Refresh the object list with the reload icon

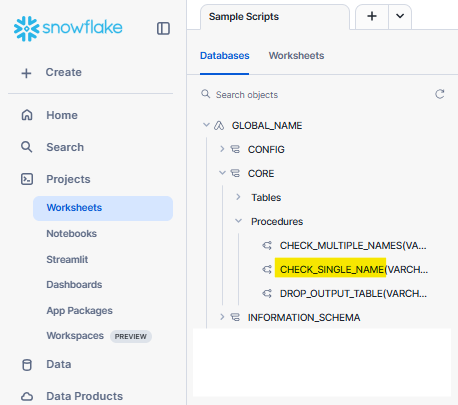(x=440, y=94)
